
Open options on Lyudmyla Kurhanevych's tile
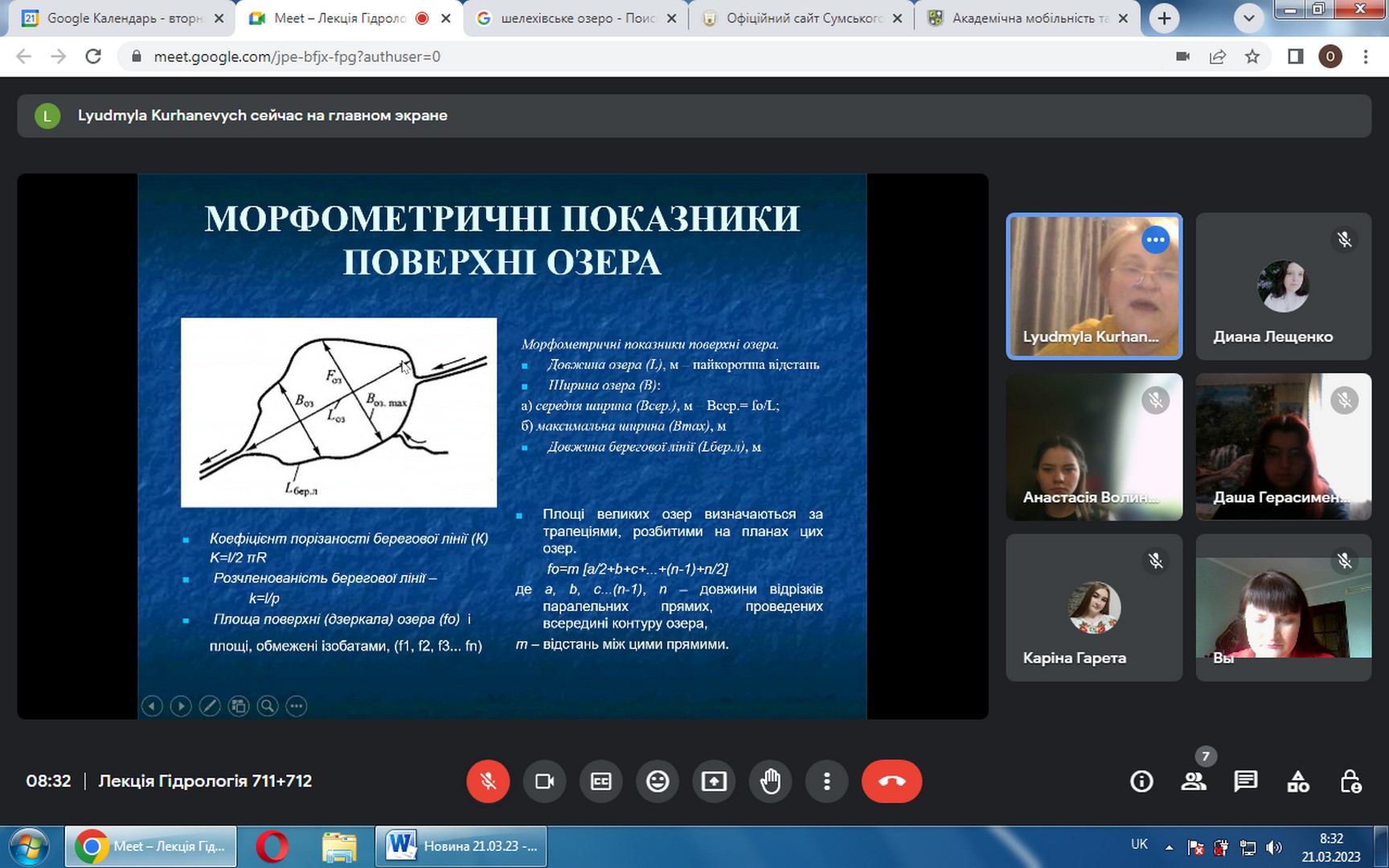1155,240
